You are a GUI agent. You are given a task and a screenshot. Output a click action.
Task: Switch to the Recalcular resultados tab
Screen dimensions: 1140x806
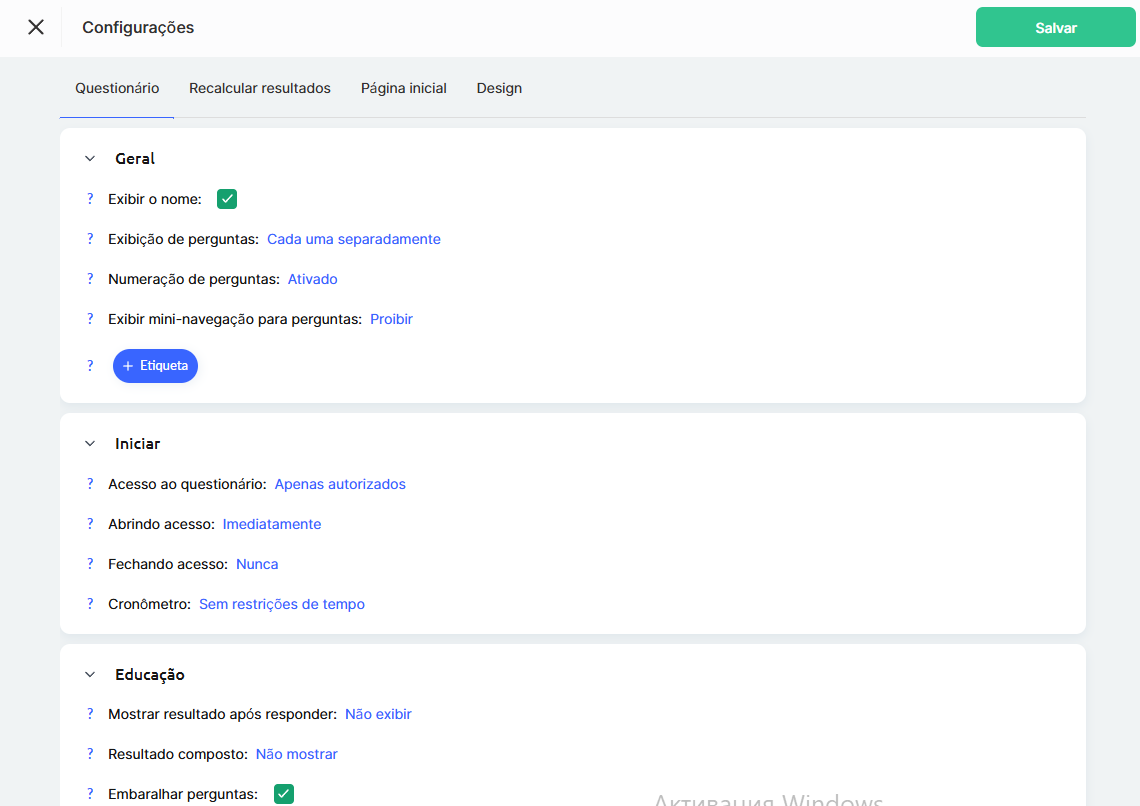click(260, 88)
